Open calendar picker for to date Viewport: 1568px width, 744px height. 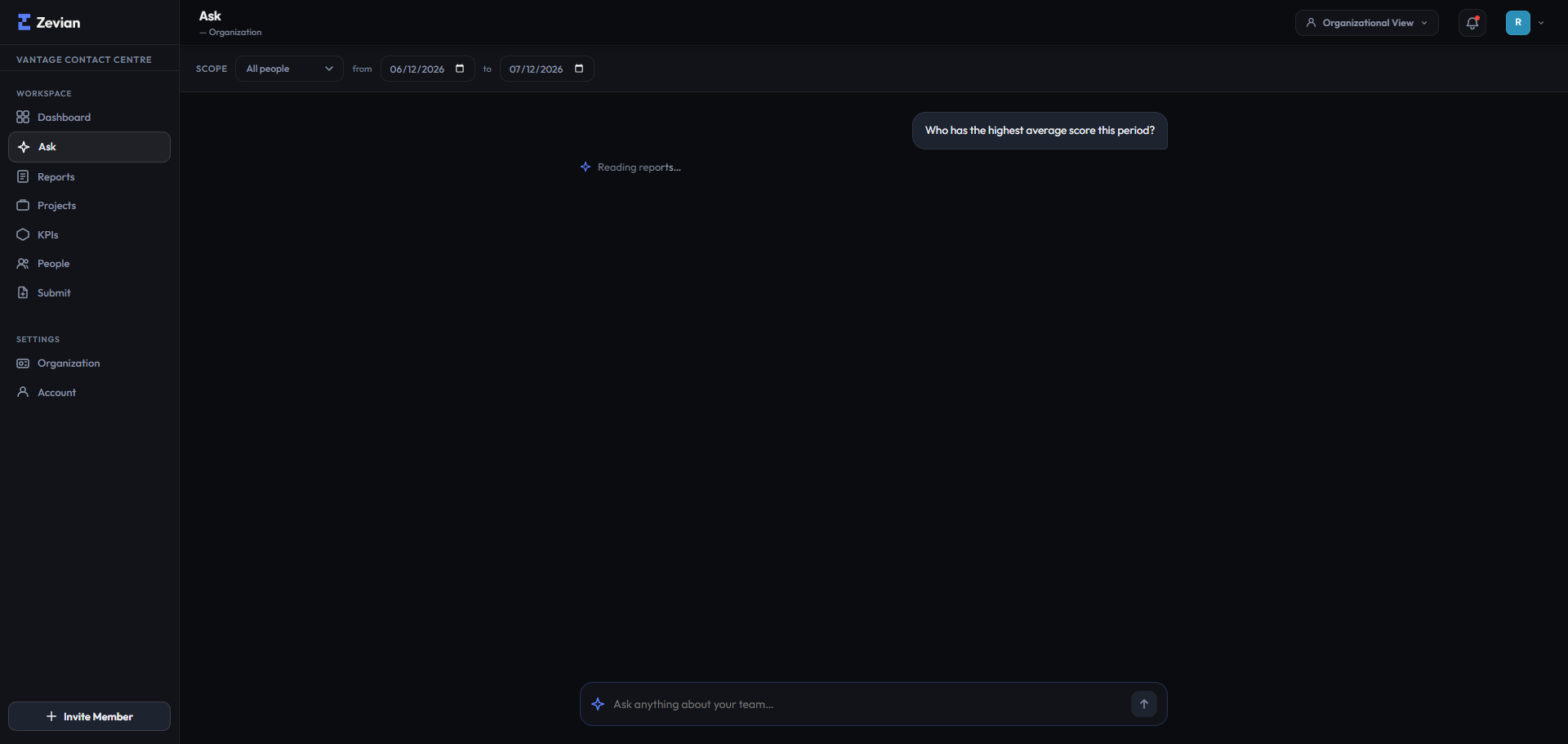(x=579, y=69)
